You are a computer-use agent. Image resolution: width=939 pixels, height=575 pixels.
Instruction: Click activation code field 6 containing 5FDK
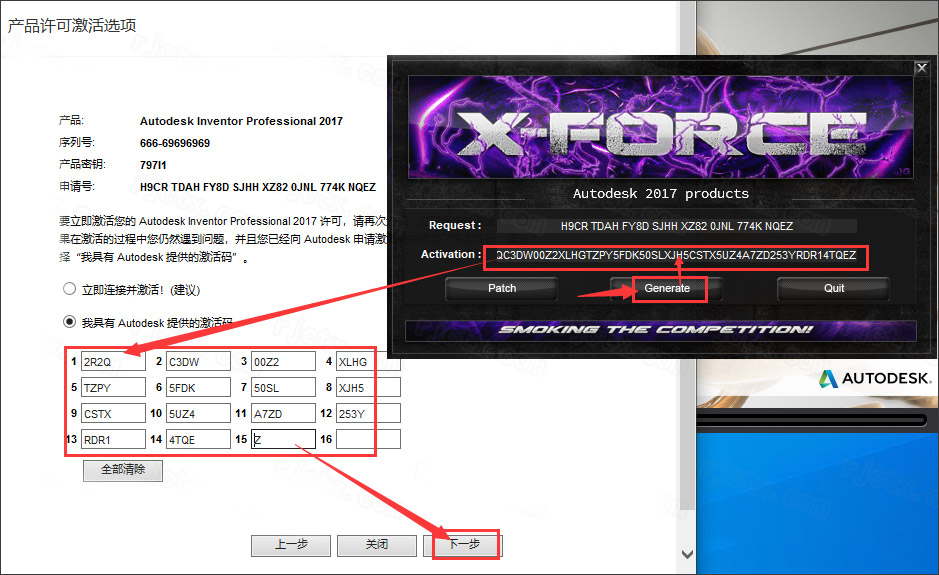[198, 388]
